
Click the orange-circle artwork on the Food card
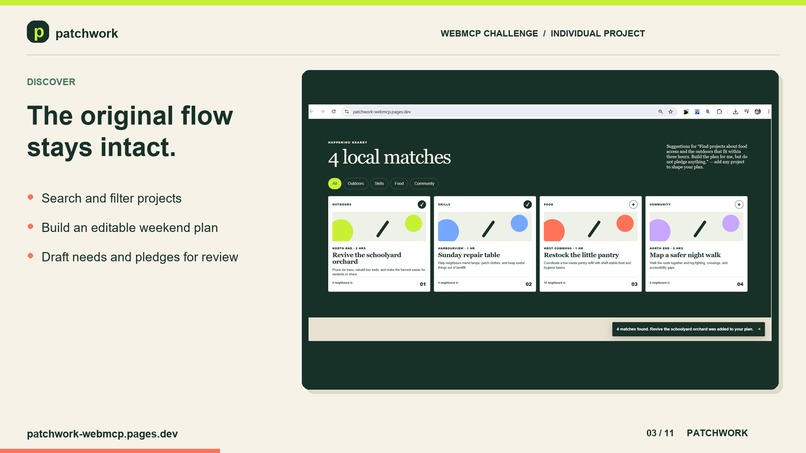click(591, 227)
